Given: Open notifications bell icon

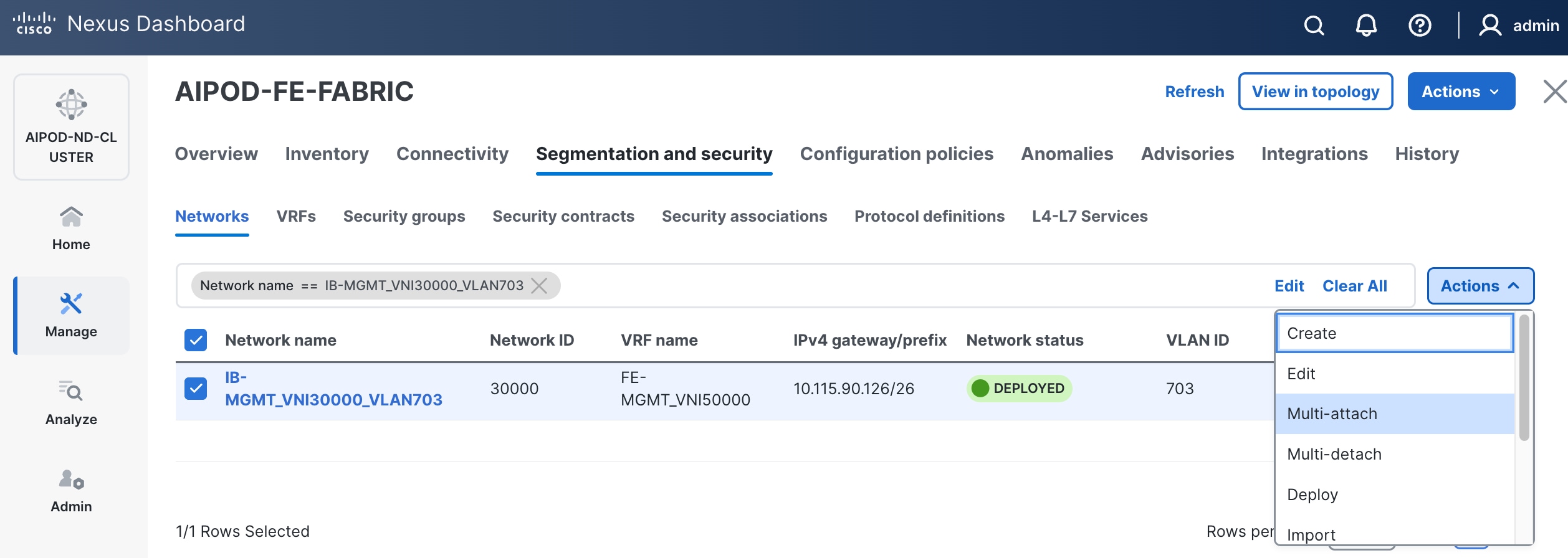Looking at the screenshot, I should [x=1366, y=26].
